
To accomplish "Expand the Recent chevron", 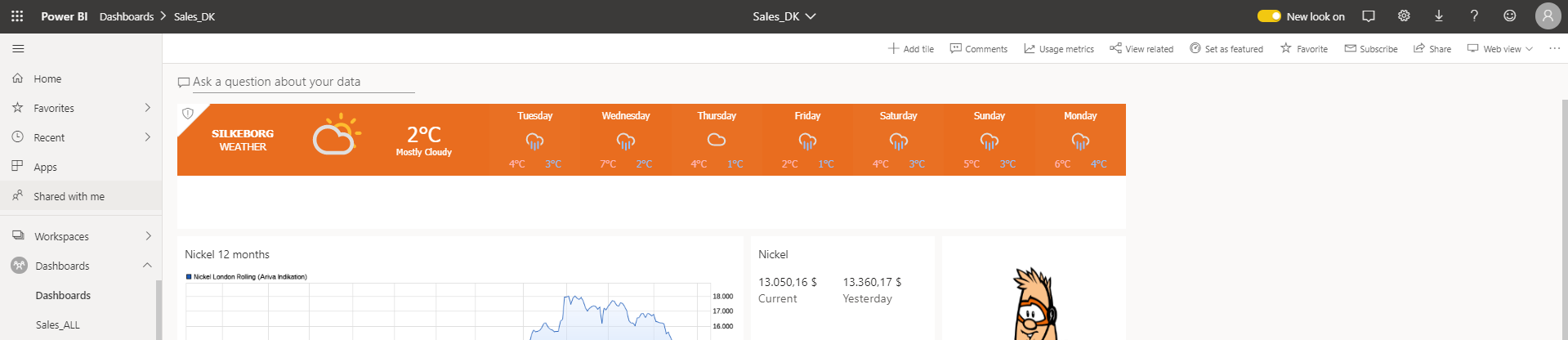I will coord(148,137).
